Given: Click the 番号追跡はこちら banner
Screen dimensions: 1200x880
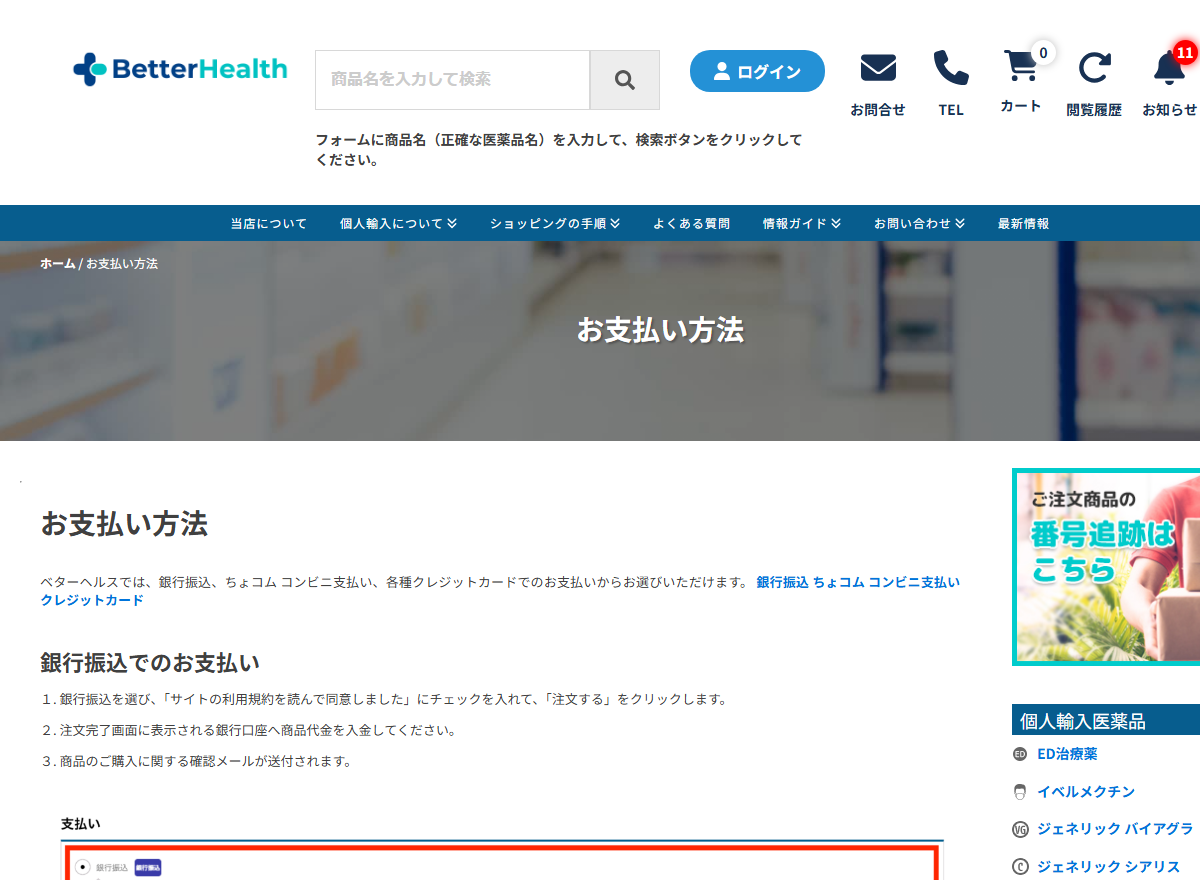Looking at the screenshot, I should [1106, 567].
